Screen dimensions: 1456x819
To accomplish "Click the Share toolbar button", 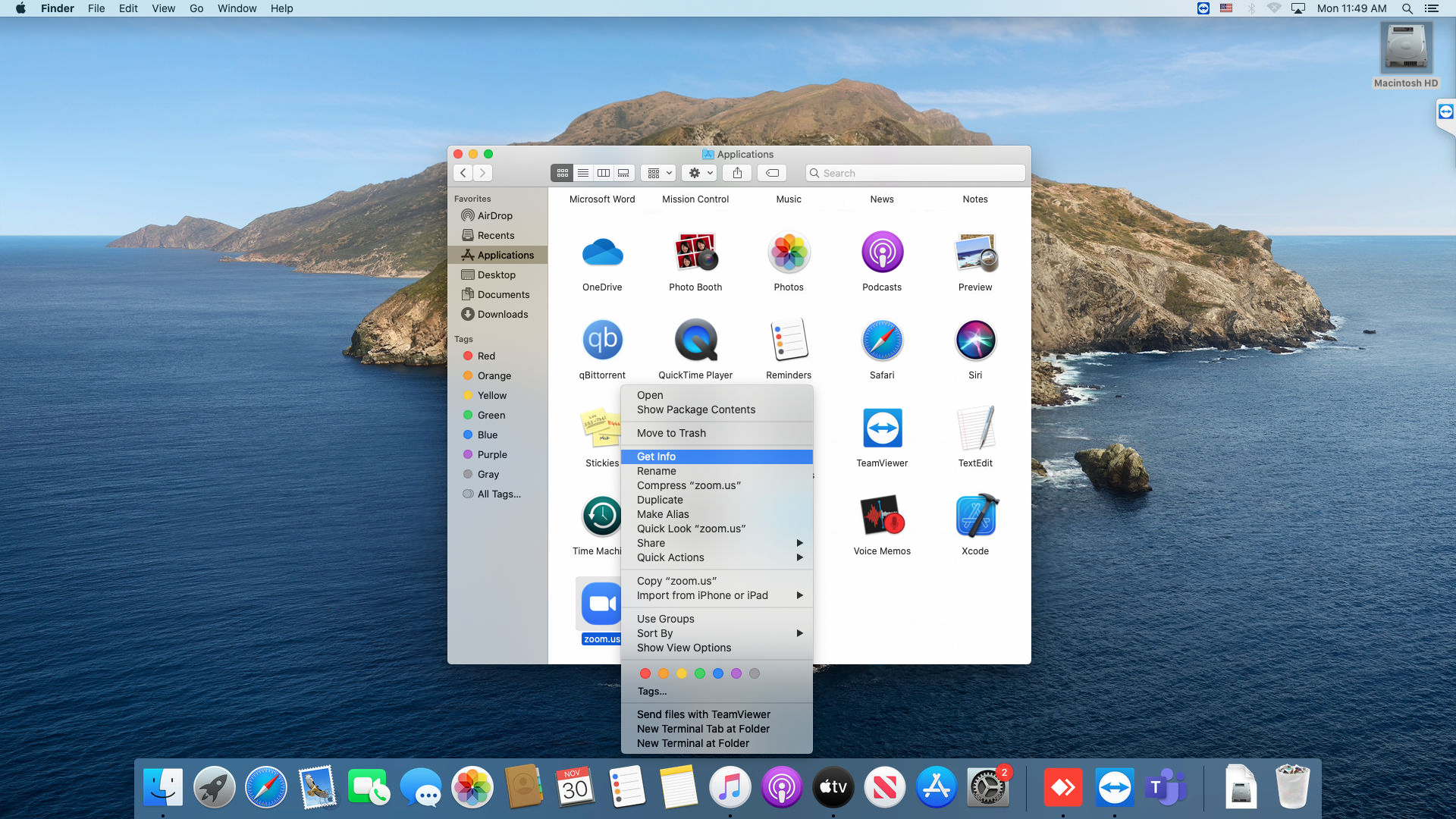I will pyautogui.click(x=737, y=173).
